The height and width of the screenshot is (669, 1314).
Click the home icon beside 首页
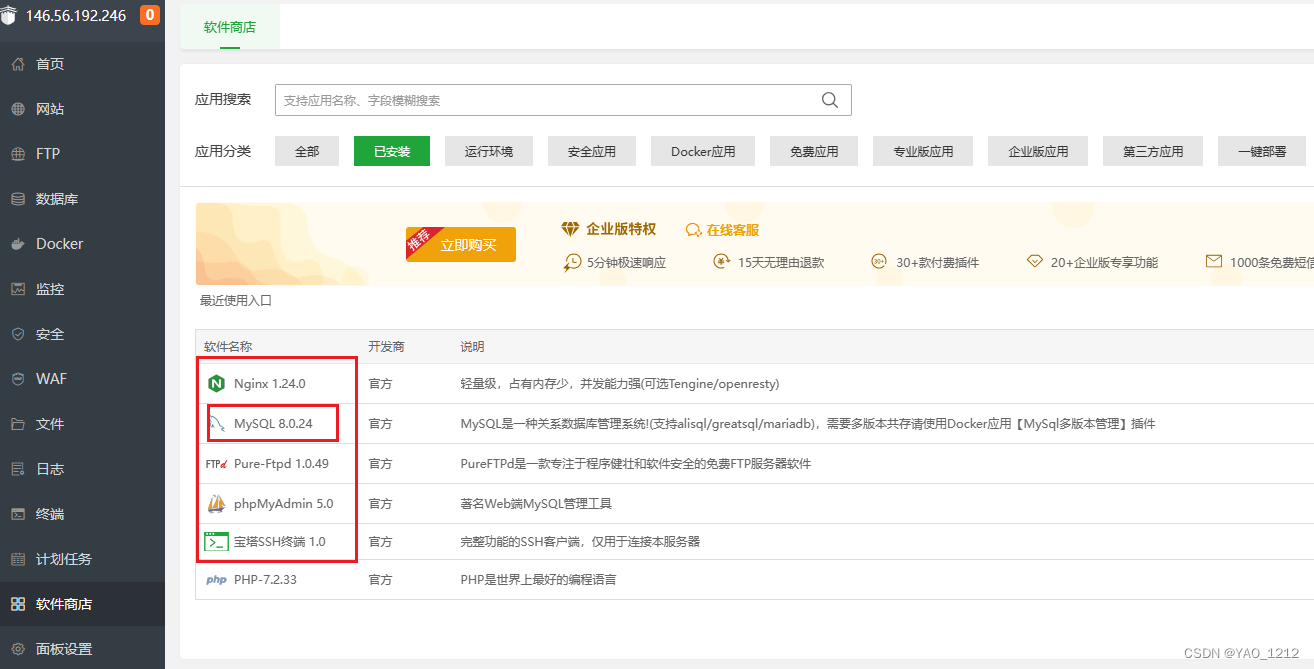pos(18,64)
